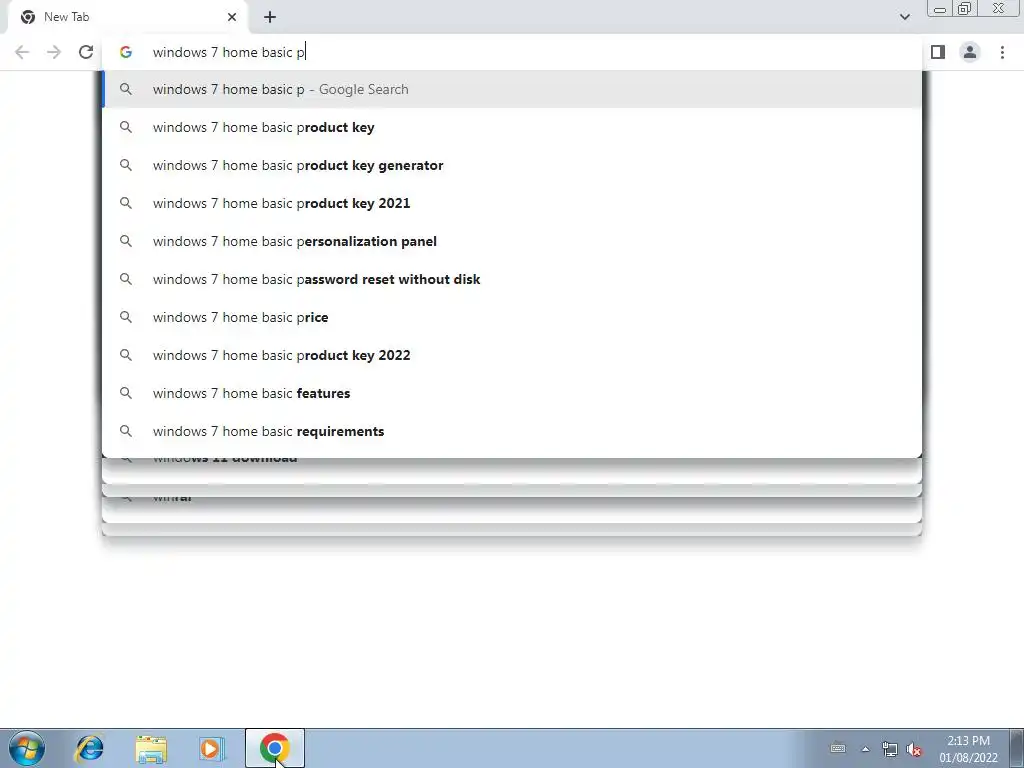Open Windows Explorer from the taskbar

(x=151, y=748)
